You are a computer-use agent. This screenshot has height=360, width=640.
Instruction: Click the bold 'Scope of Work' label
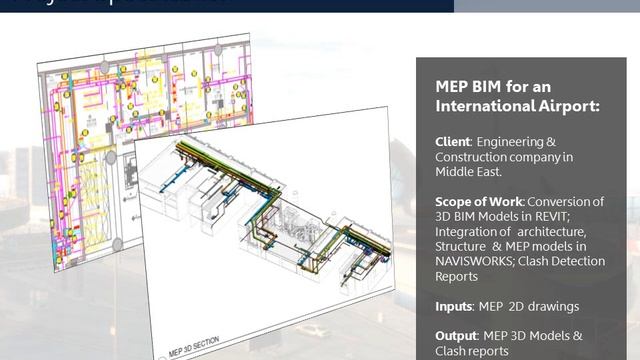coord(479,202)
